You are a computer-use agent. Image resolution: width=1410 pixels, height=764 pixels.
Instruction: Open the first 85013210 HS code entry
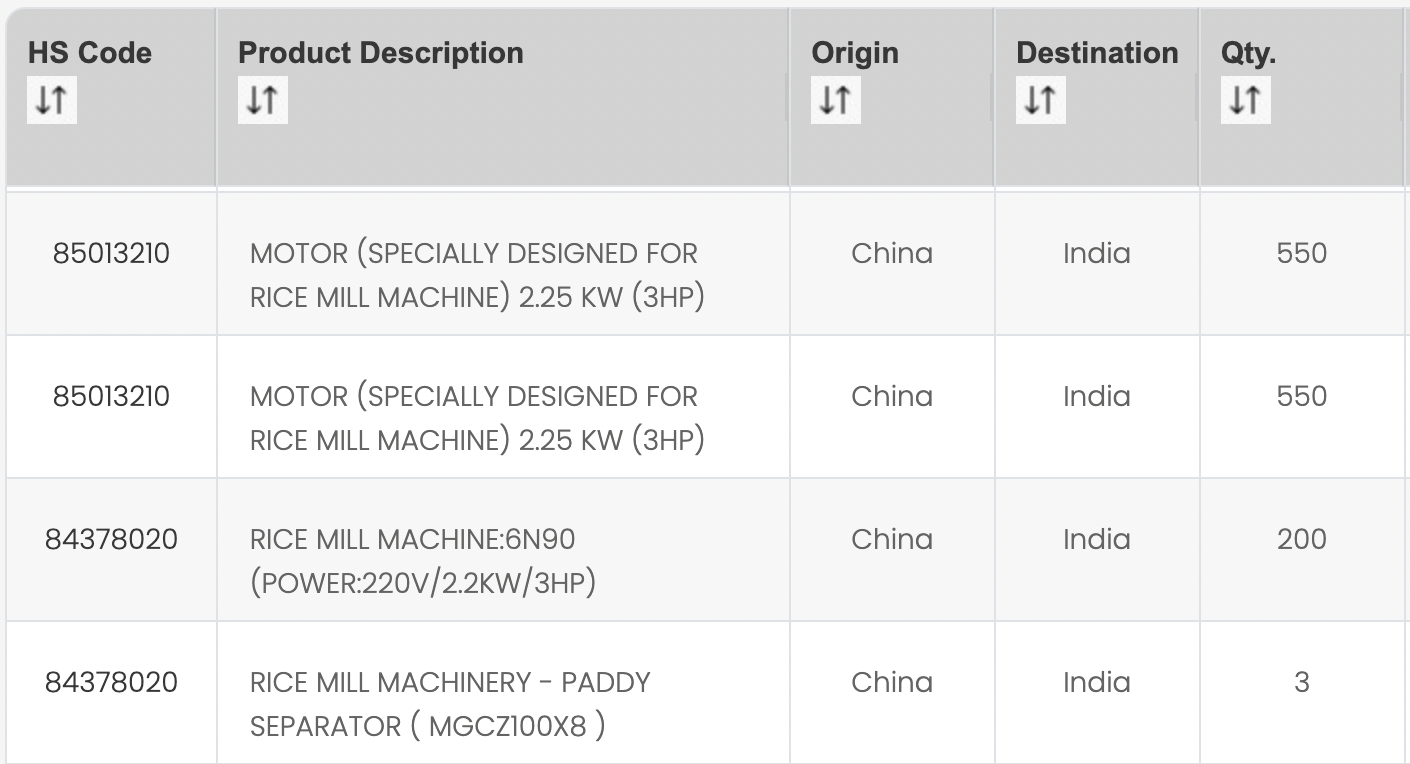(111, 253)
